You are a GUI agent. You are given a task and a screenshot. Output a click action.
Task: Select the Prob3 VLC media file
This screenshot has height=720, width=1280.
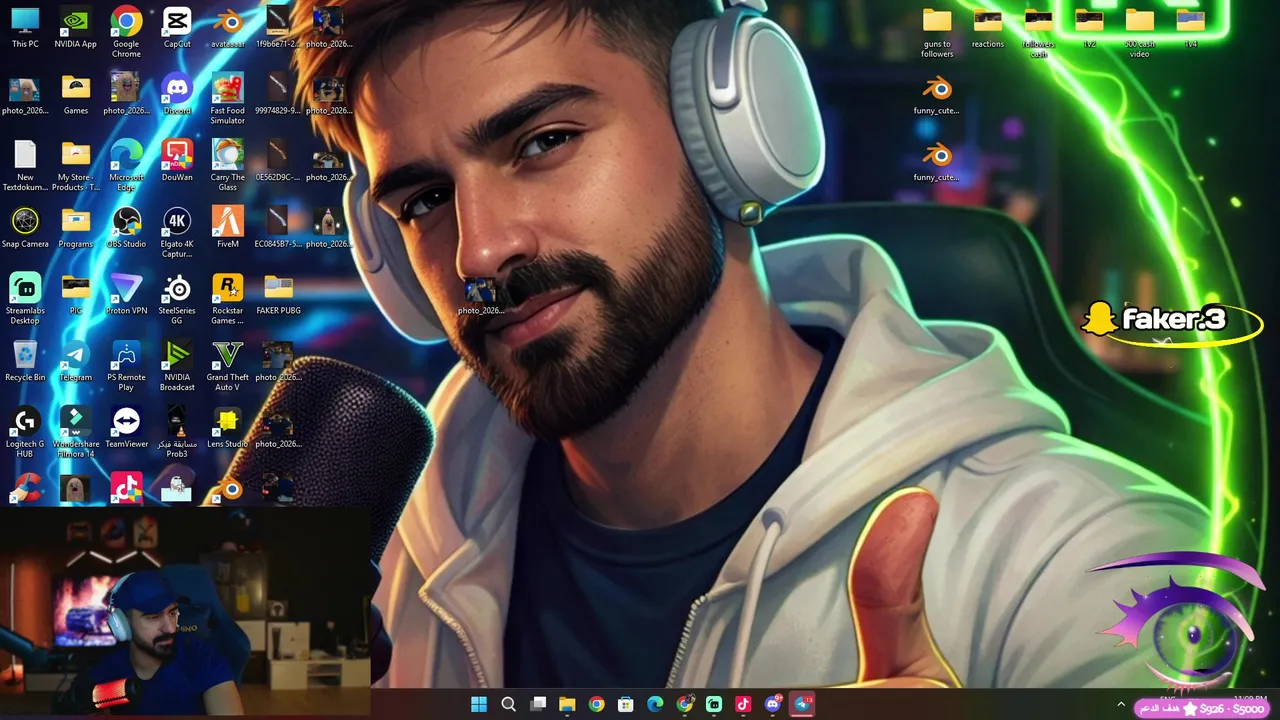click(177, 433)
